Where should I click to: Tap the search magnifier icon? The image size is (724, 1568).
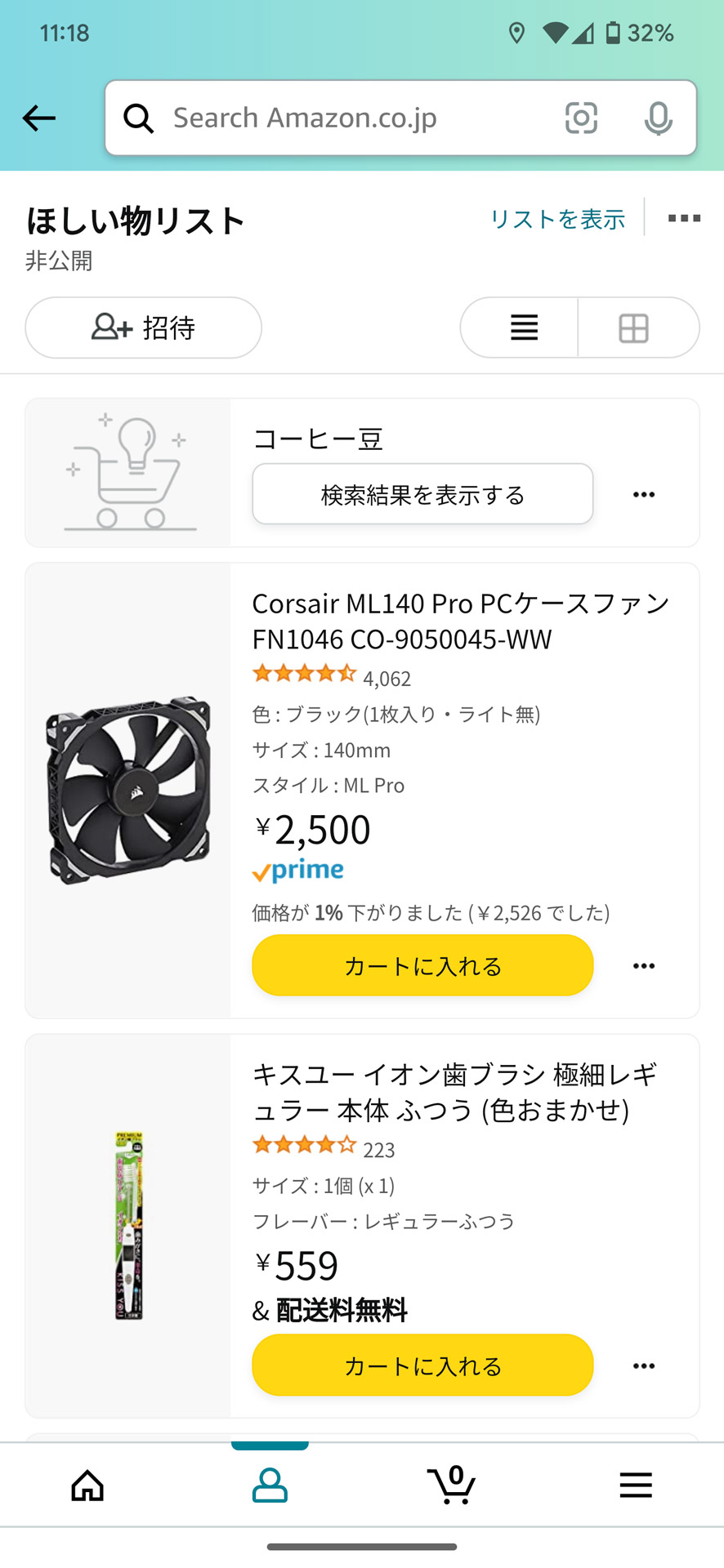click(x=139, y=118)
